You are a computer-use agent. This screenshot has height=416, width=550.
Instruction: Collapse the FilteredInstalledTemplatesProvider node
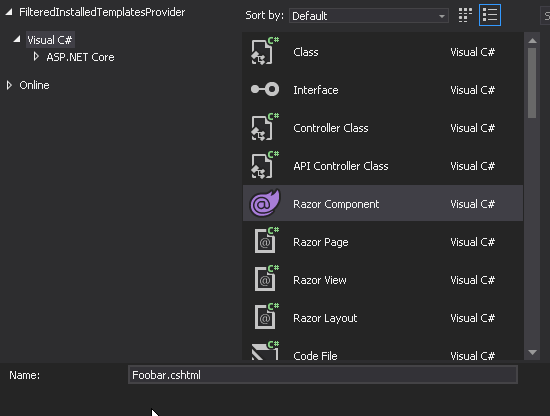pyautogui.click(x=9, y=12)
